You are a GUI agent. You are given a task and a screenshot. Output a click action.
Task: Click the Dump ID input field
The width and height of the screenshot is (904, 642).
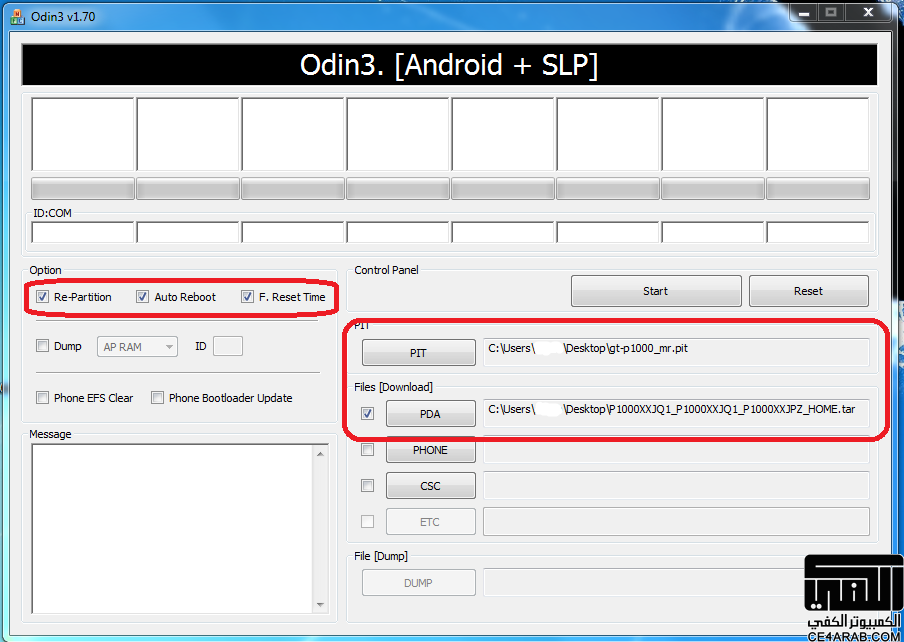[228, 346]
